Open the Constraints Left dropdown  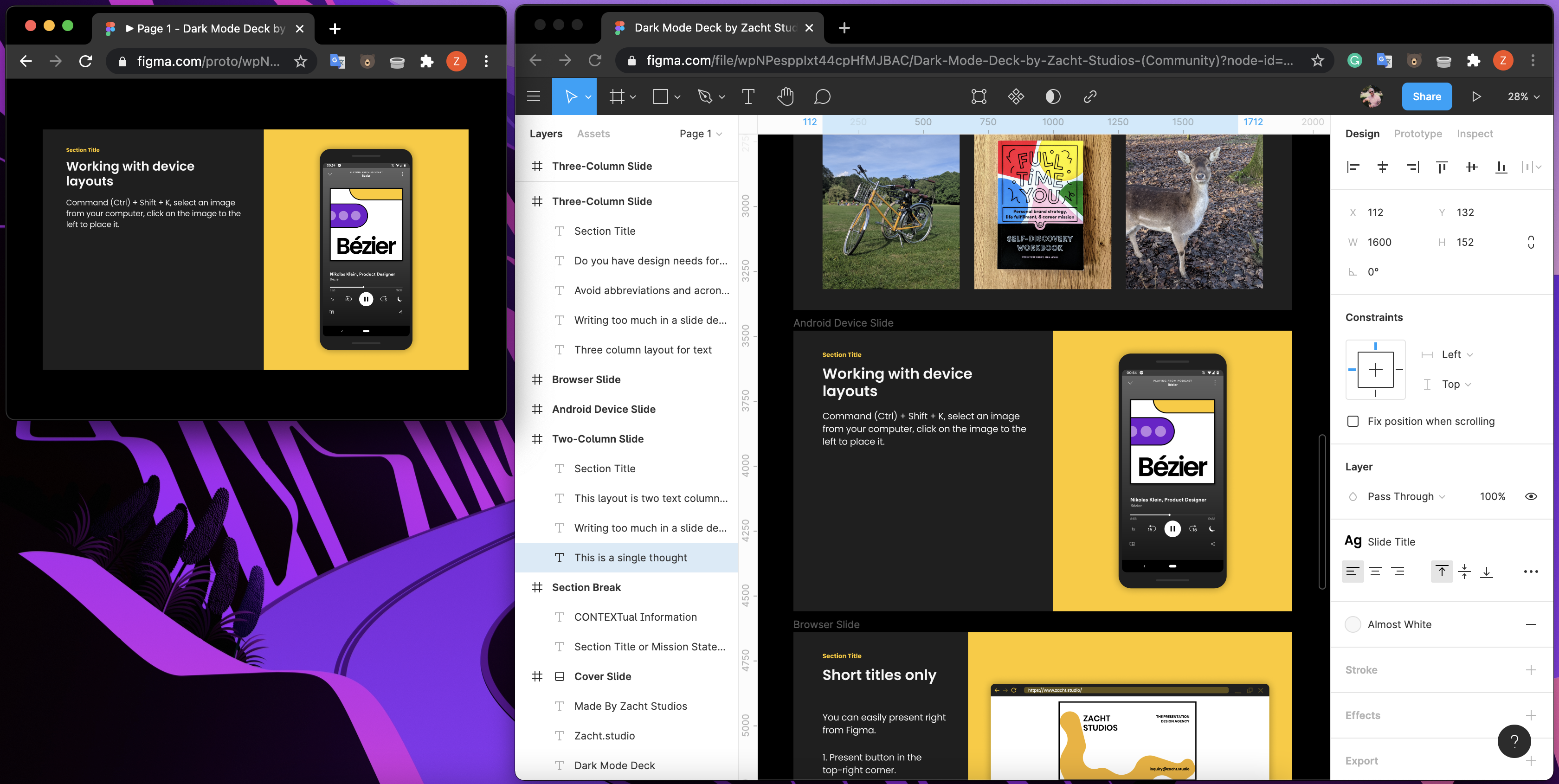pyautogui.click(x=1457, y=354)
